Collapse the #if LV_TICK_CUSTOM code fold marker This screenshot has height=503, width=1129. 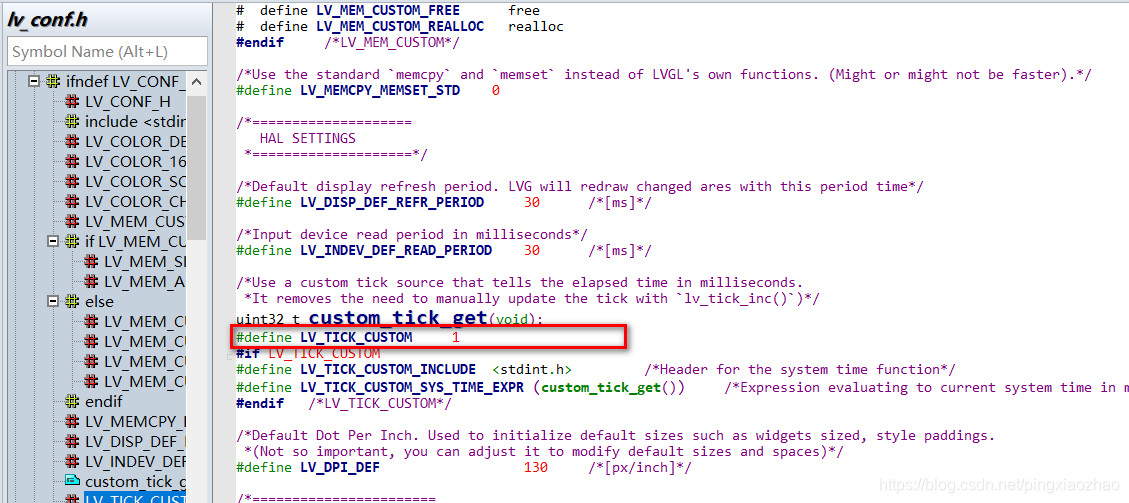(230, 355)
